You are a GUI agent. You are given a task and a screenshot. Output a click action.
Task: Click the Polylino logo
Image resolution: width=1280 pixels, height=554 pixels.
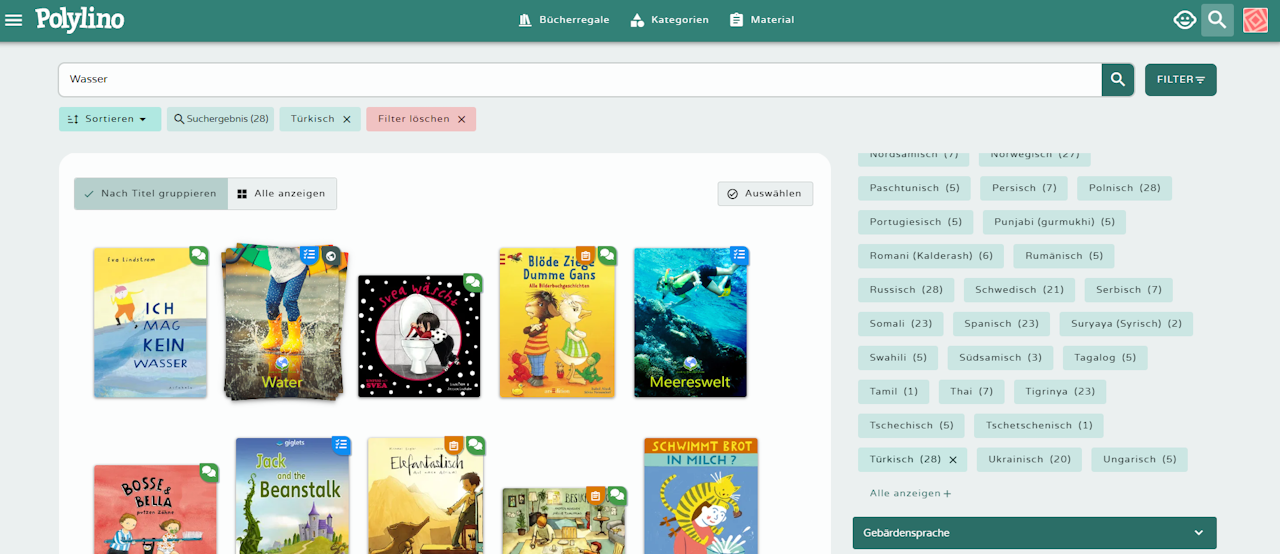(x=80, y=19)
